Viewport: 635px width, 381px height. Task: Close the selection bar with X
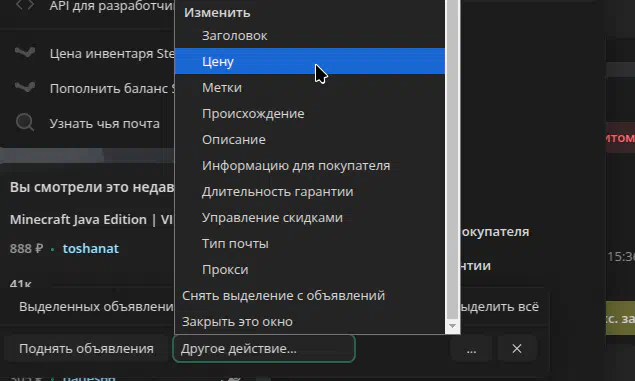517,349
